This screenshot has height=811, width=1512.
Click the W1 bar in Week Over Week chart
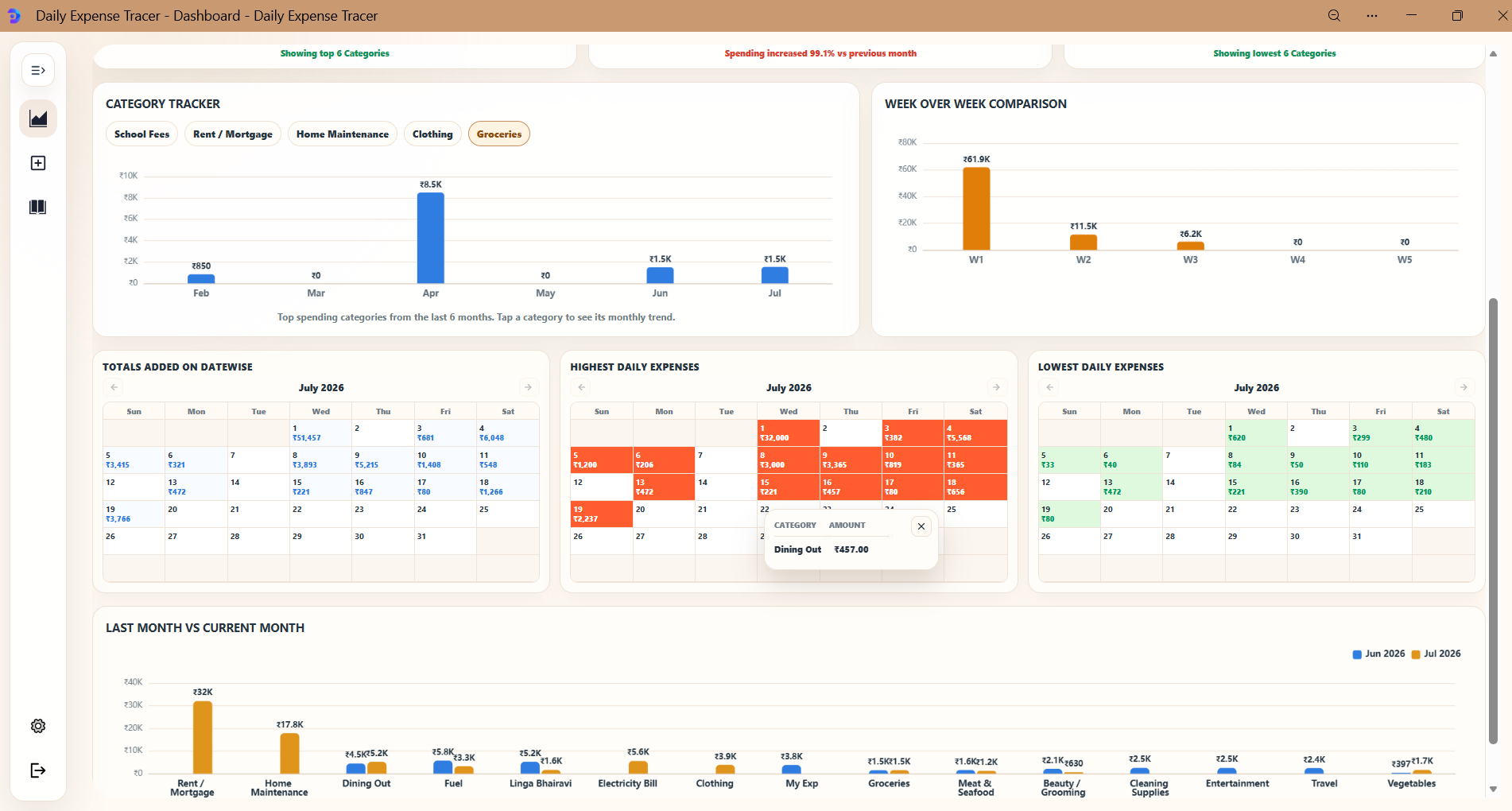point(976,208)
